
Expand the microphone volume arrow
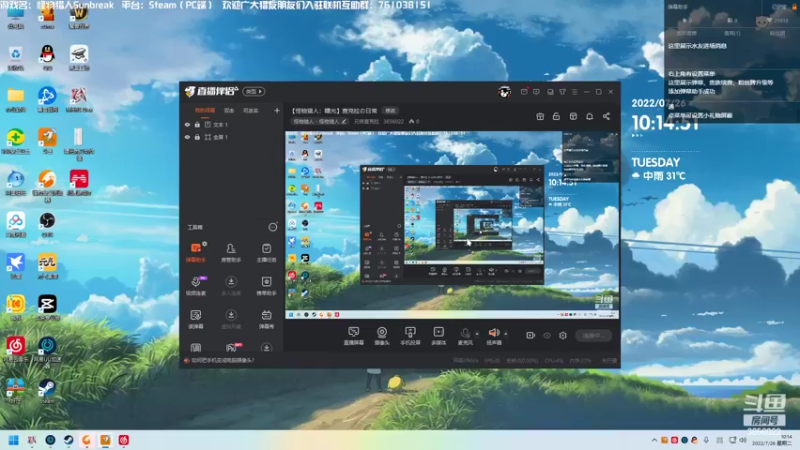coord(477,334)
